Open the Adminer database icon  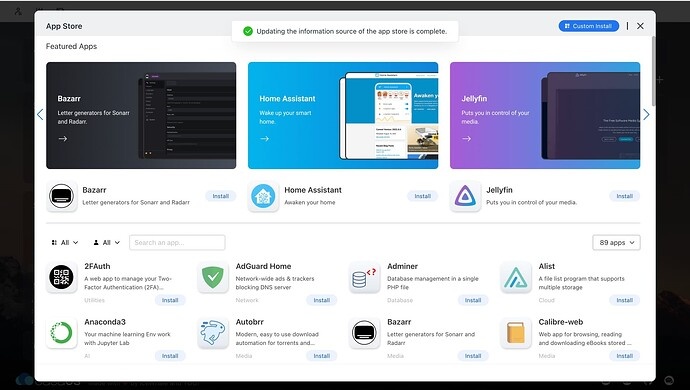point(364,277)
